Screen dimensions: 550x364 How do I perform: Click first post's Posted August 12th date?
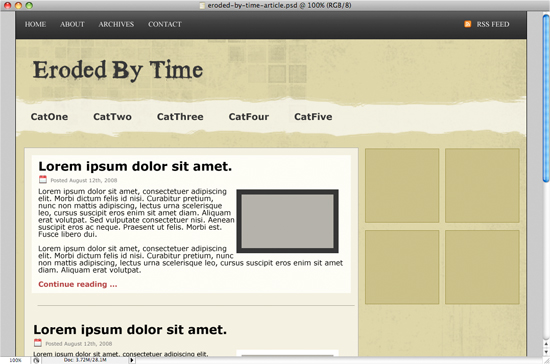(84, 180)
